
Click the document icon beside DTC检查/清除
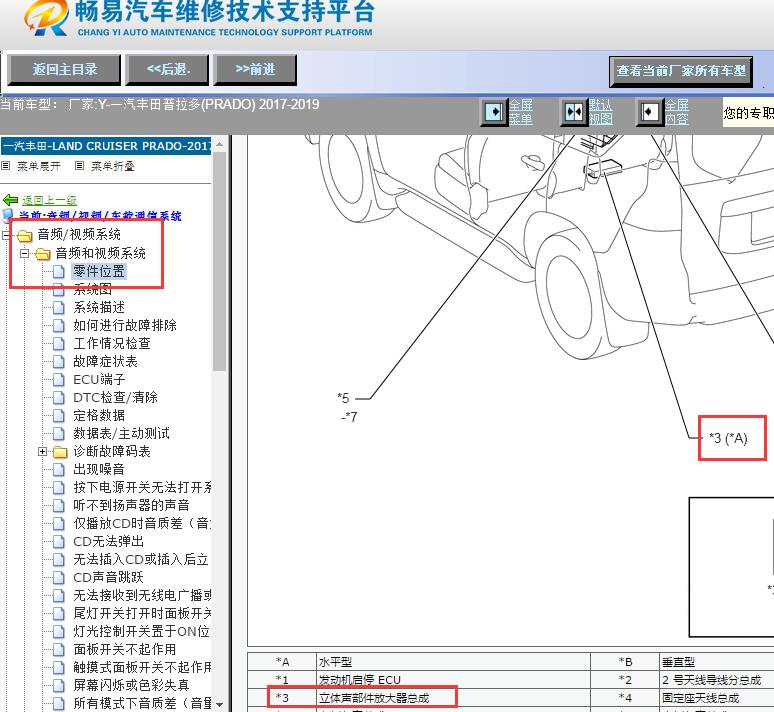(59, 398)
